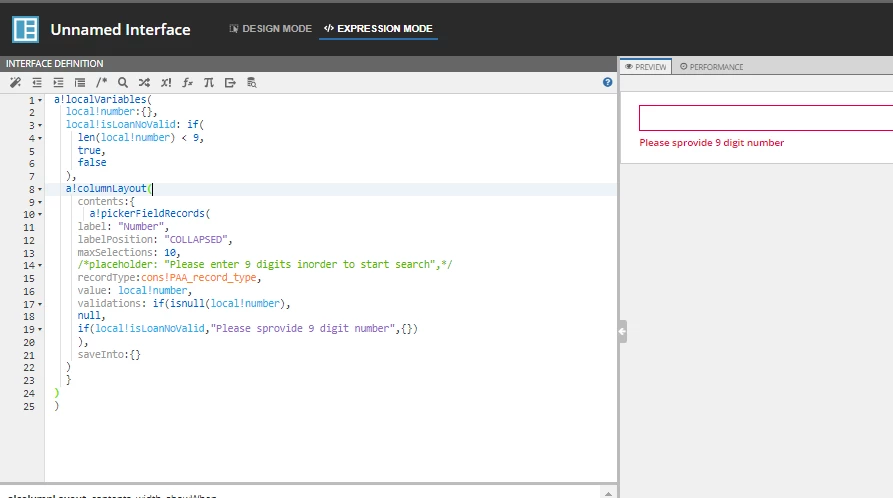This screenshot has width=893, height=498.
Task: Click 'true,' on line 5
Action: (92, 150)
